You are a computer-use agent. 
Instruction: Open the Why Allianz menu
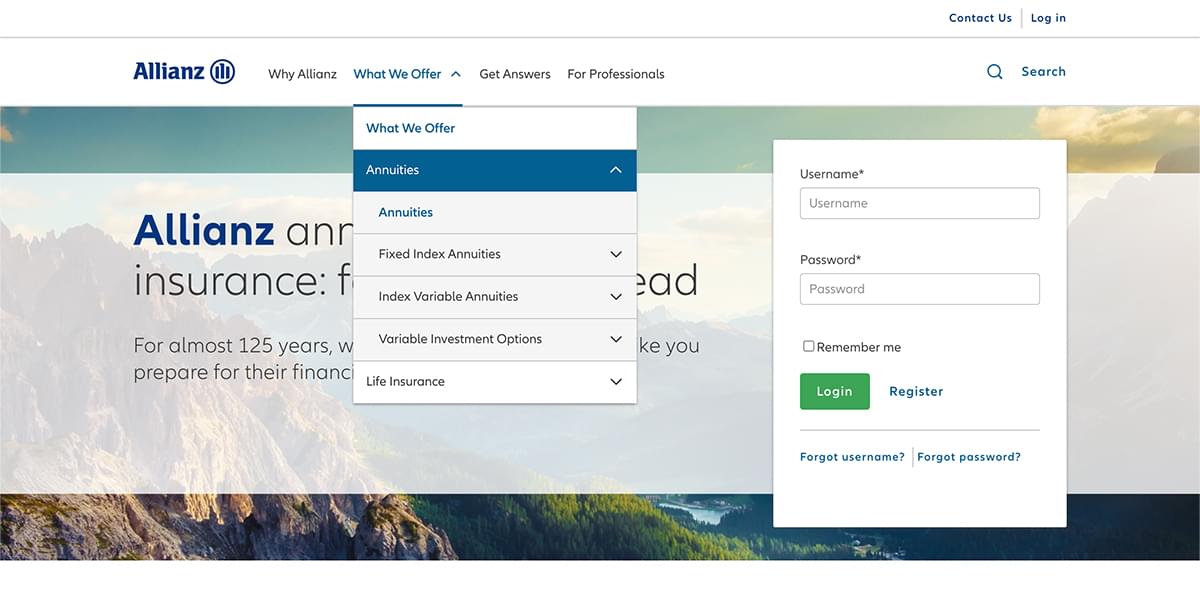coord(302,74)
